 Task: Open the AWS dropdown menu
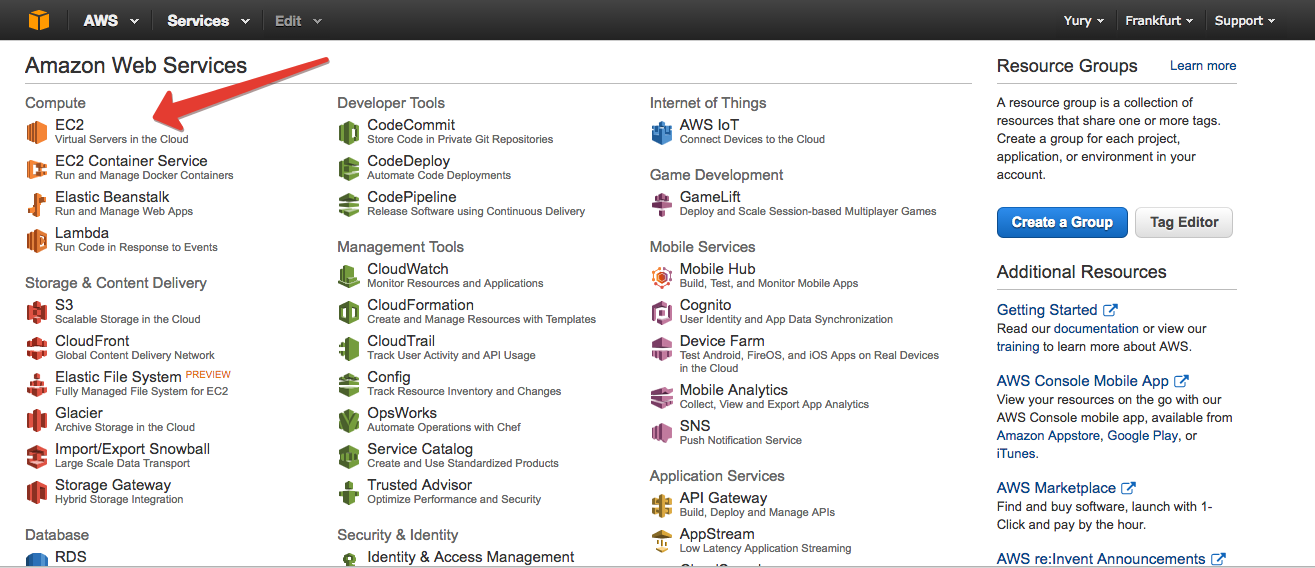point(110,20)
